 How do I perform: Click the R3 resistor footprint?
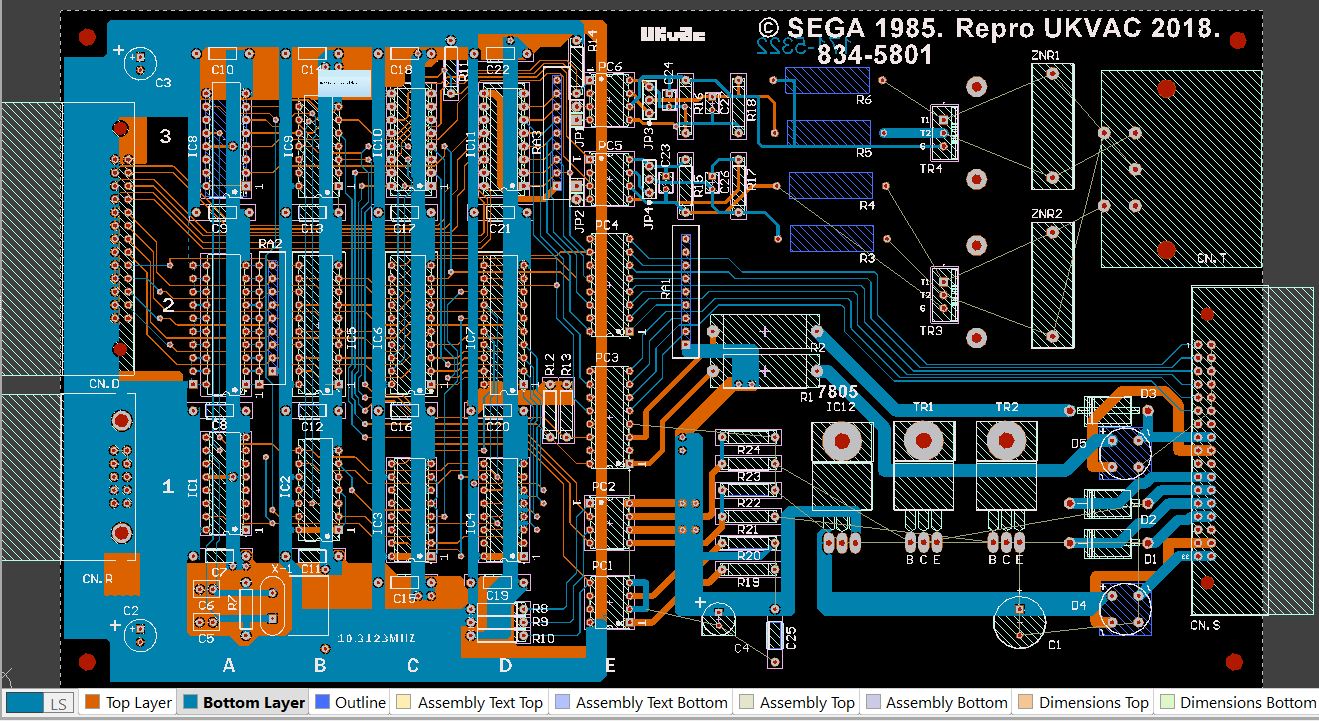[x=830, y=237]
